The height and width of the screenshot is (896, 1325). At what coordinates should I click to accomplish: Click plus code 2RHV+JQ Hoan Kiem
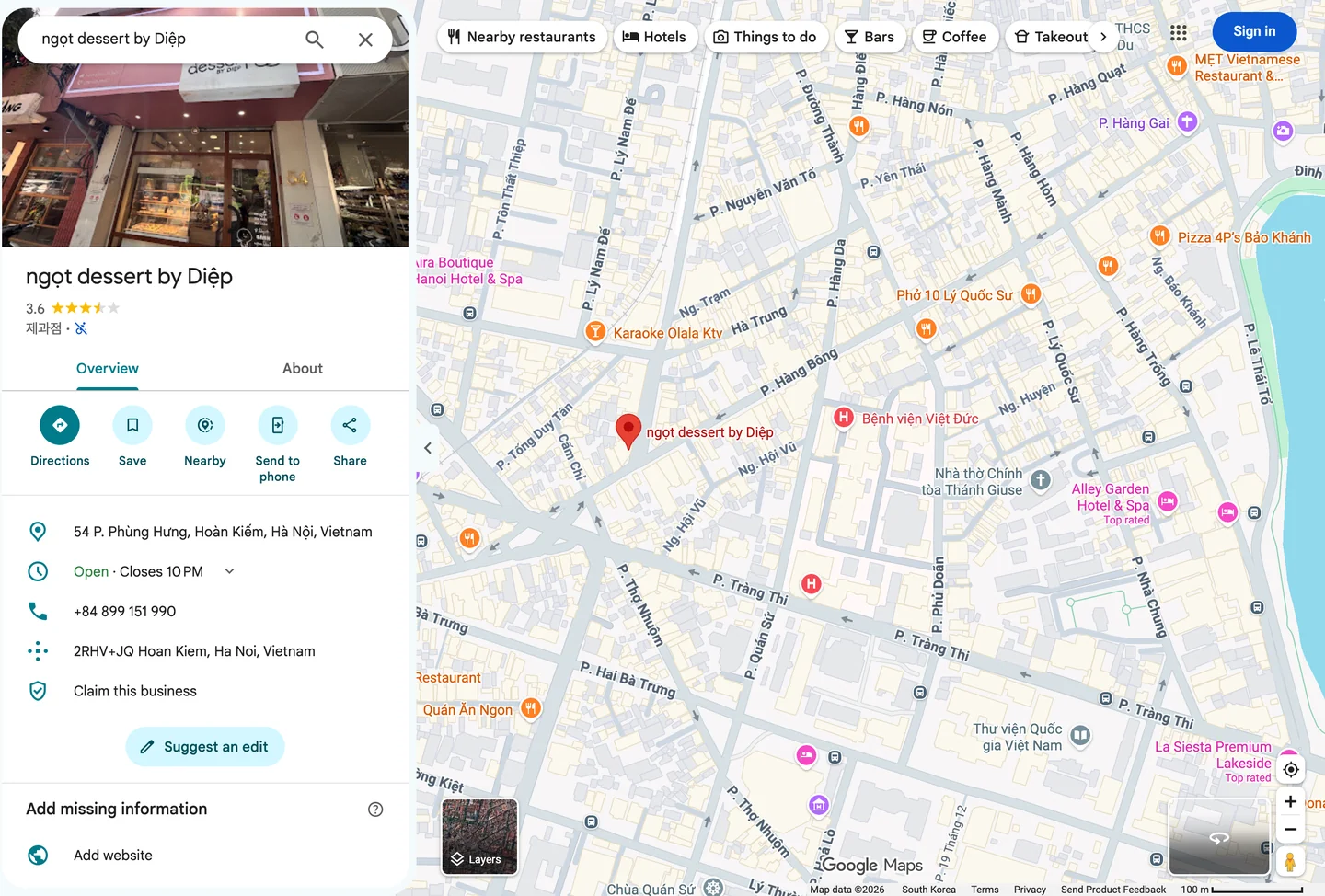tap(204, 651)
